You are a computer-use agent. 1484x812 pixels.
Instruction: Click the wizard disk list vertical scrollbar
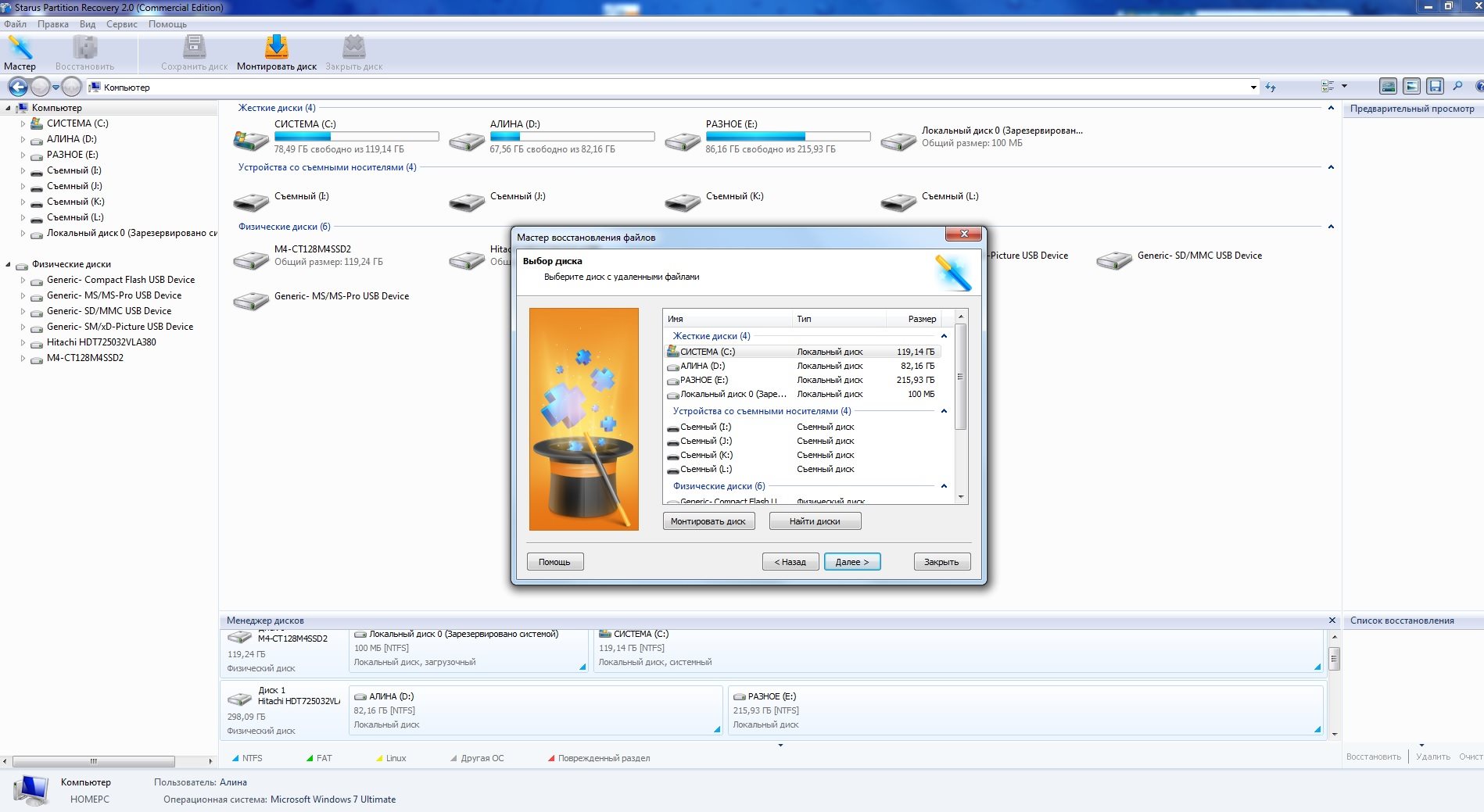(x=961, y=377)
